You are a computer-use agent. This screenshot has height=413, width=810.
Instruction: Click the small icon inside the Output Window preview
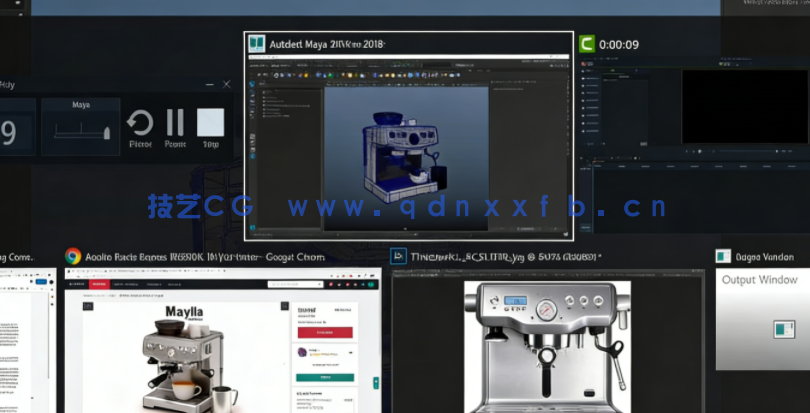(x=782, y=328)
